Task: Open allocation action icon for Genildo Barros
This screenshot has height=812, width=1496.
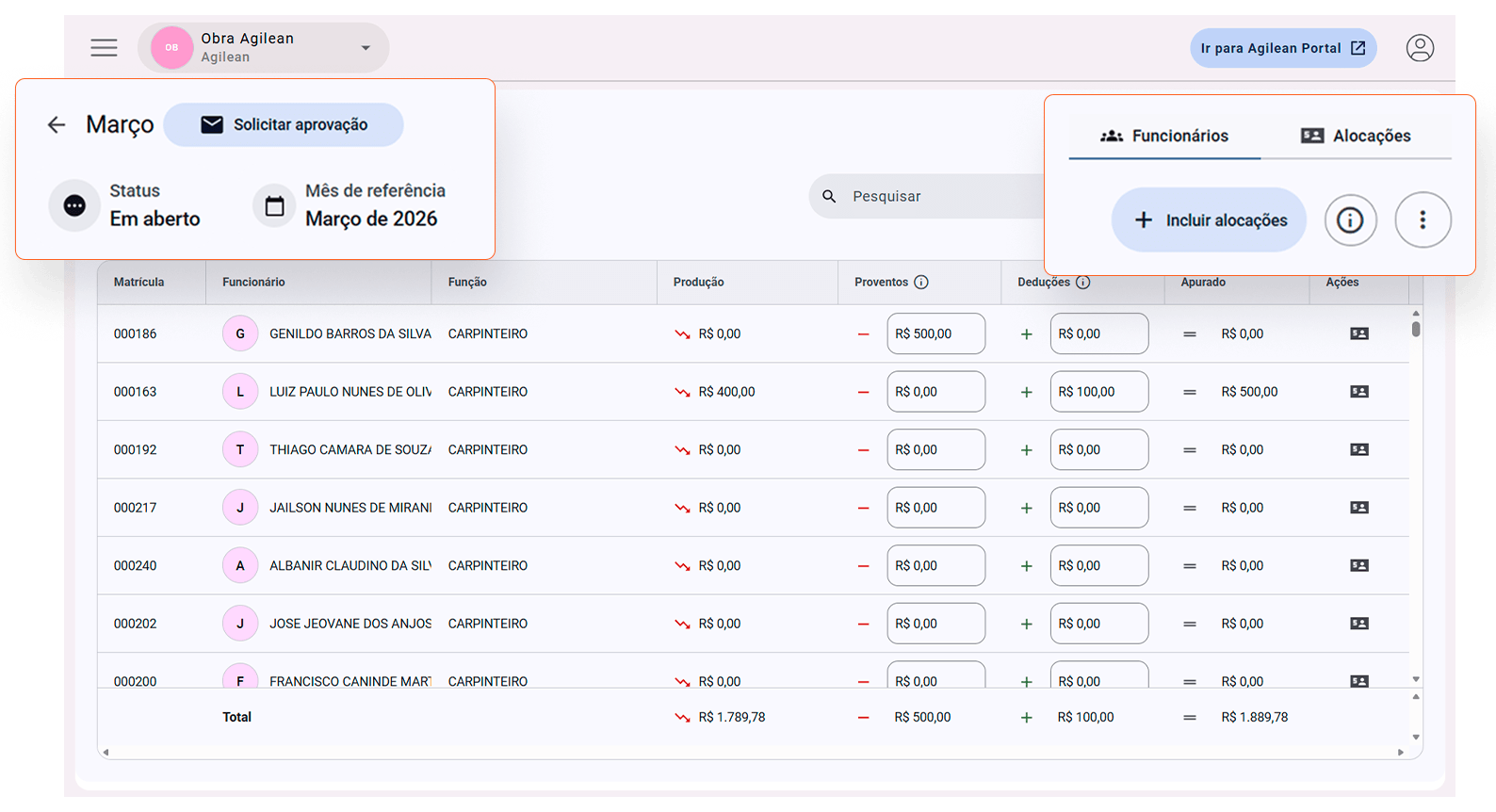Action: (x=1358, y=333)
